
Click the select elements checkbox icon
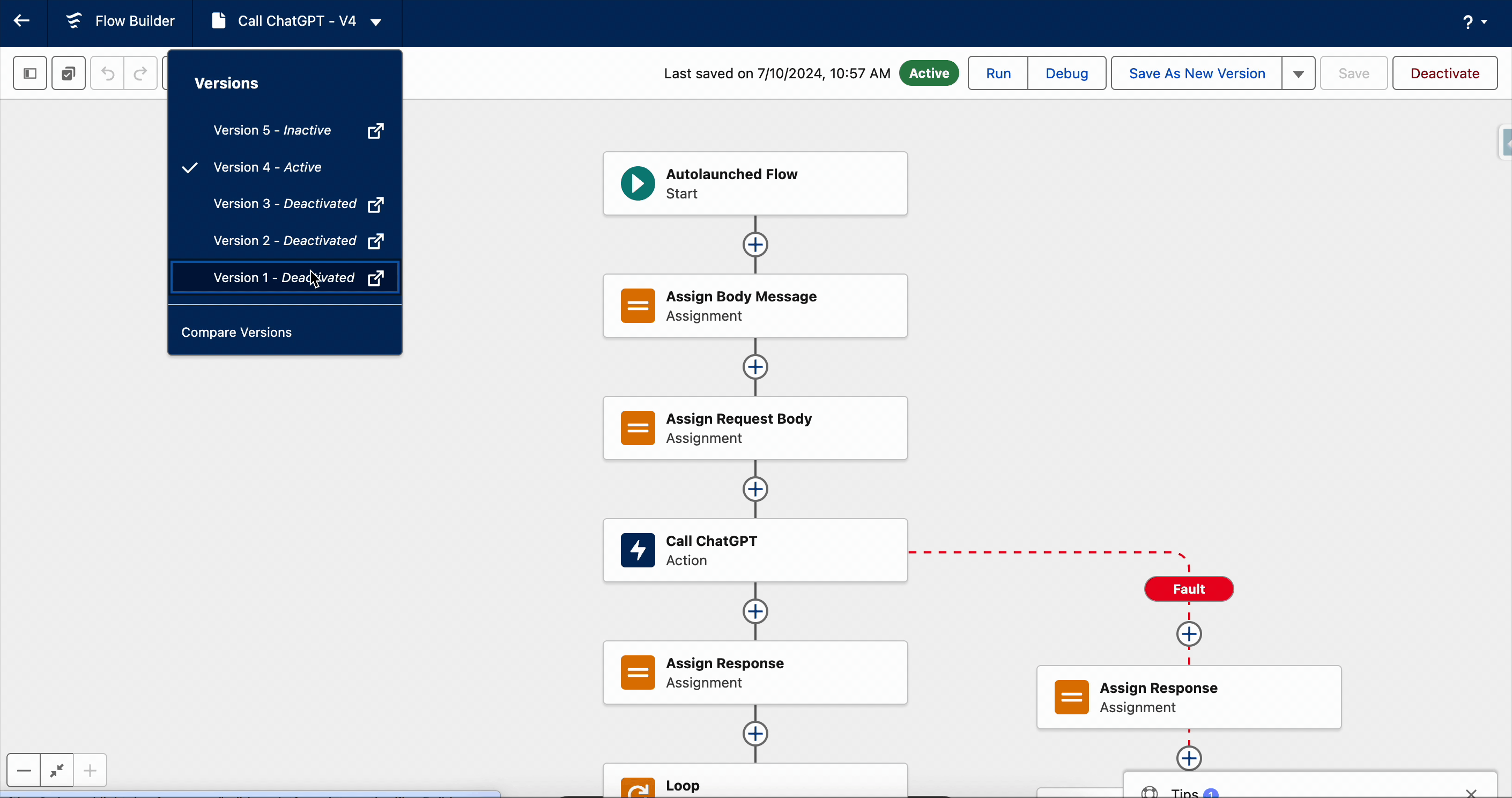[x=69, y=73]
